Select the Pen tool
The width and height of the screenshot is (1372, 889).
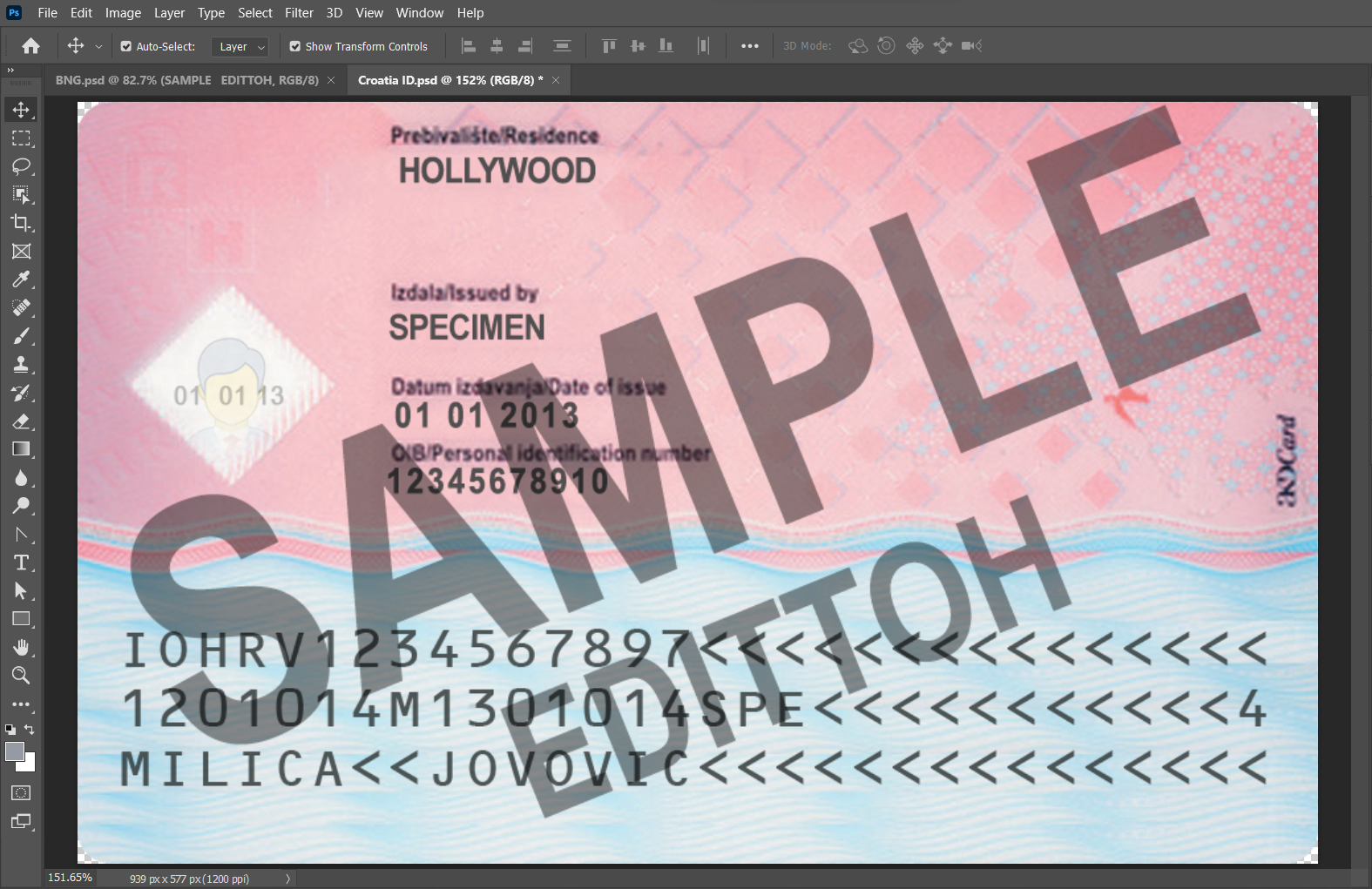(x=21, y=535)
